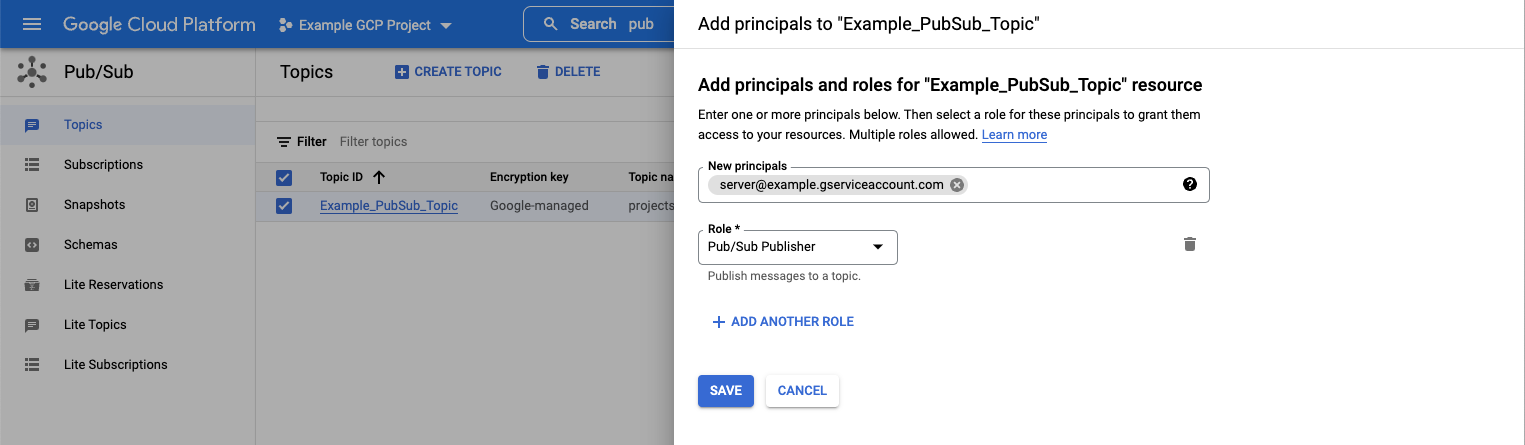Click the Snapshots sidebar icon
This screenshot has height=445, width=1525.
click(x=32, y=205)
